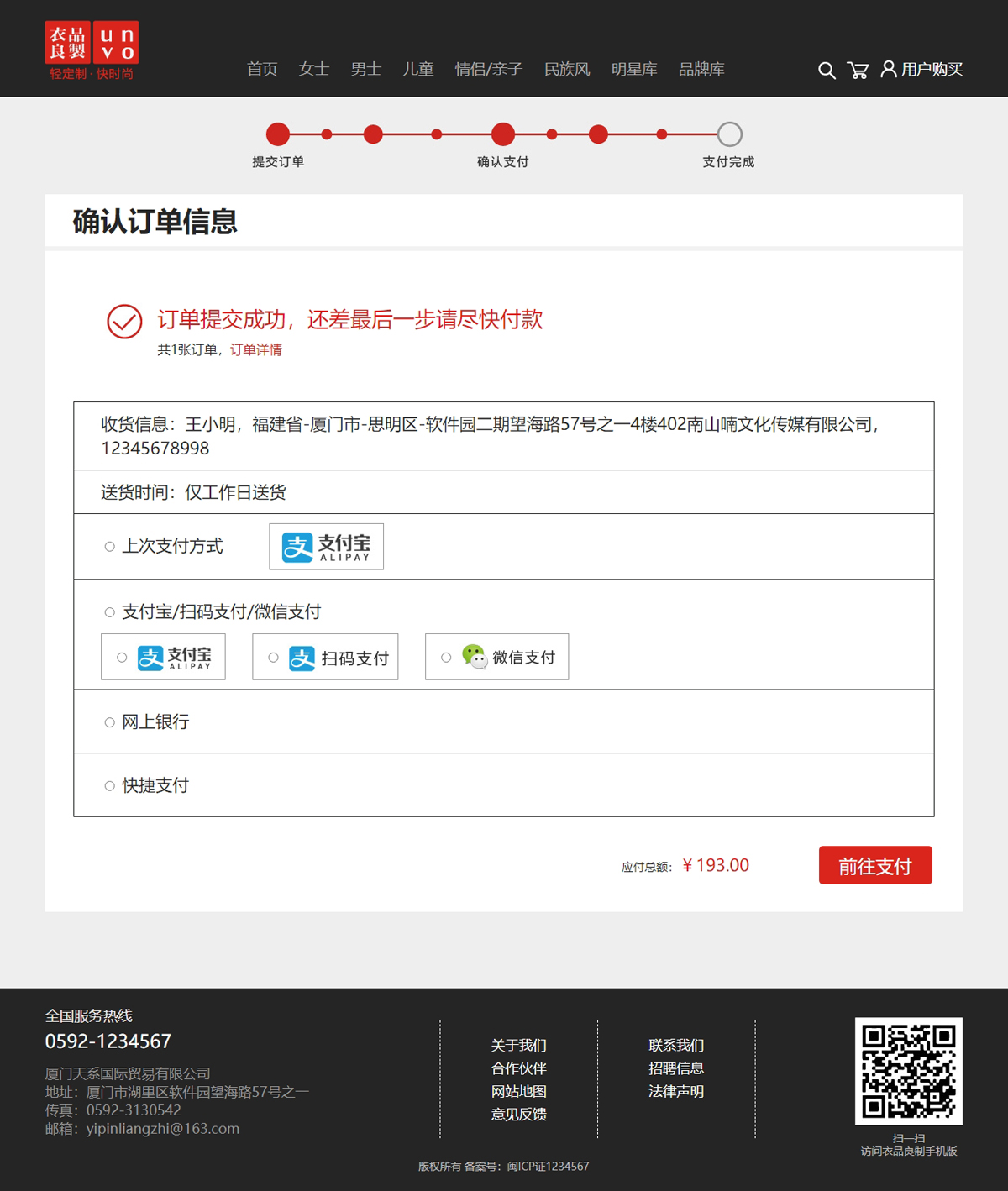Open the 品牌库 navigation item
The height and width of the screenshot is (1191, 1008).
tap(701, 69)
